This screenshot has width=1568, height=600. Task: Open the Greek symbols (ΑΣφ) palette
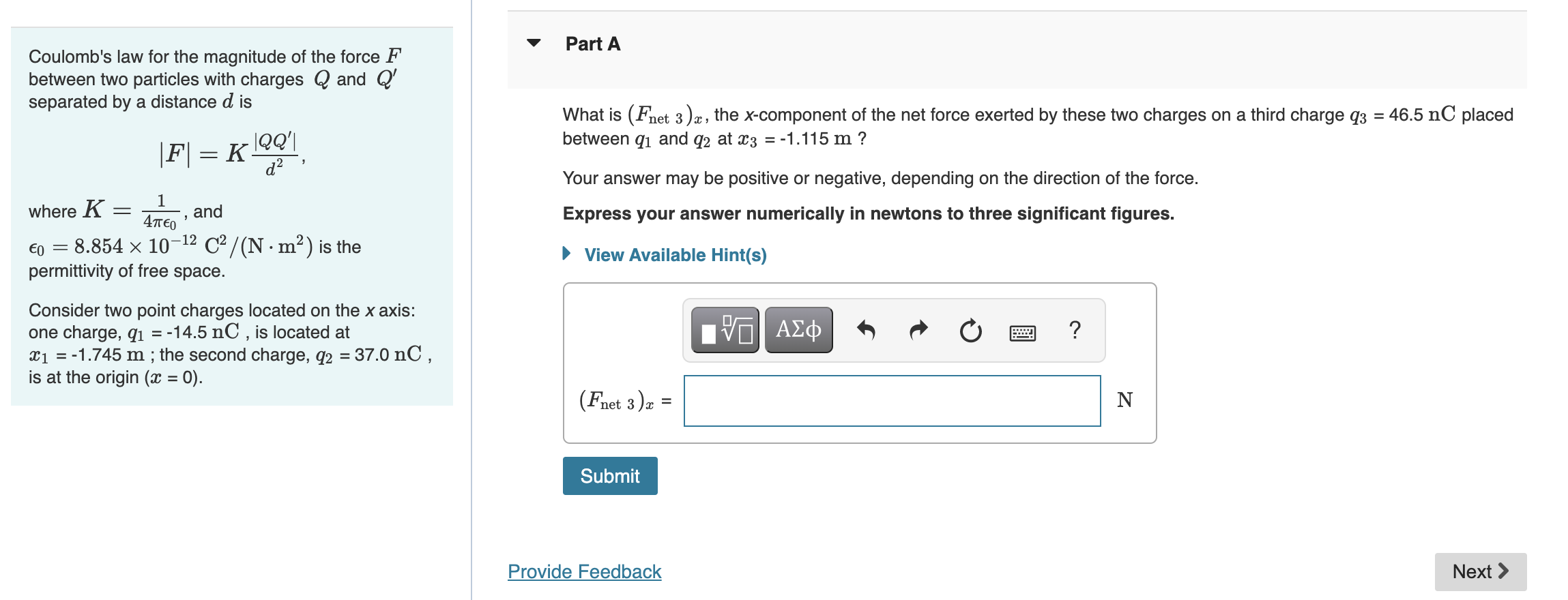pos(798,330)
